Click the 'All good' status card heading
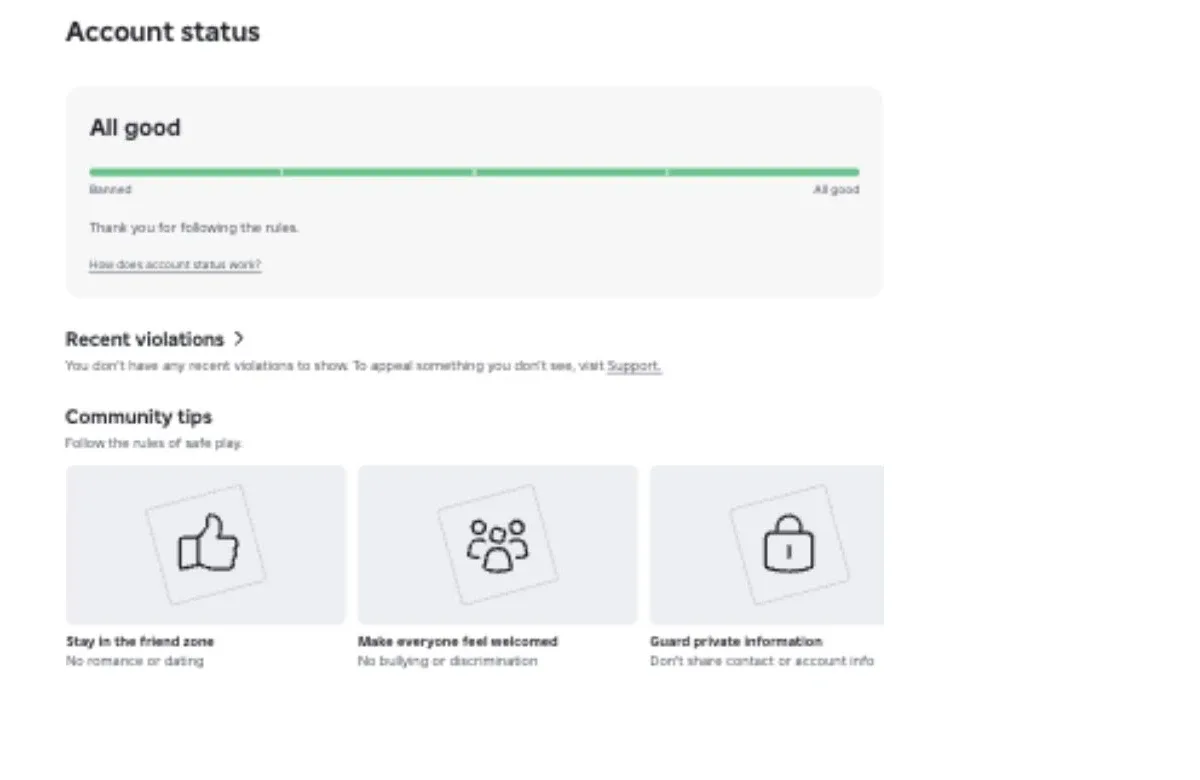 135,128
